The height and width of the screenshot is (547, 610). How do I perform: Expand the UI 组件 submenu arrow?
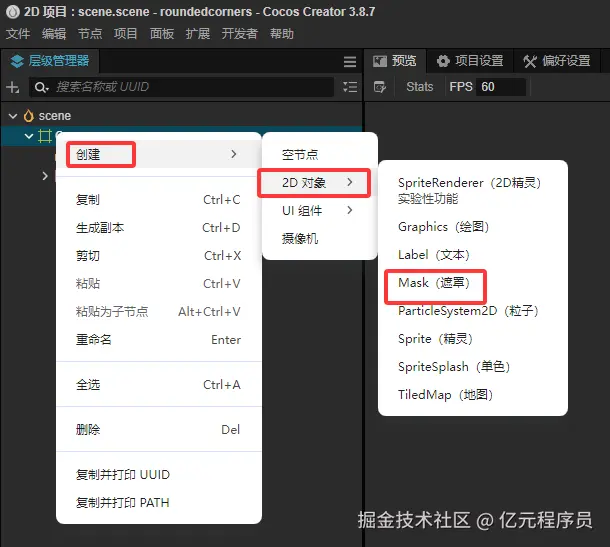(349, 210)
